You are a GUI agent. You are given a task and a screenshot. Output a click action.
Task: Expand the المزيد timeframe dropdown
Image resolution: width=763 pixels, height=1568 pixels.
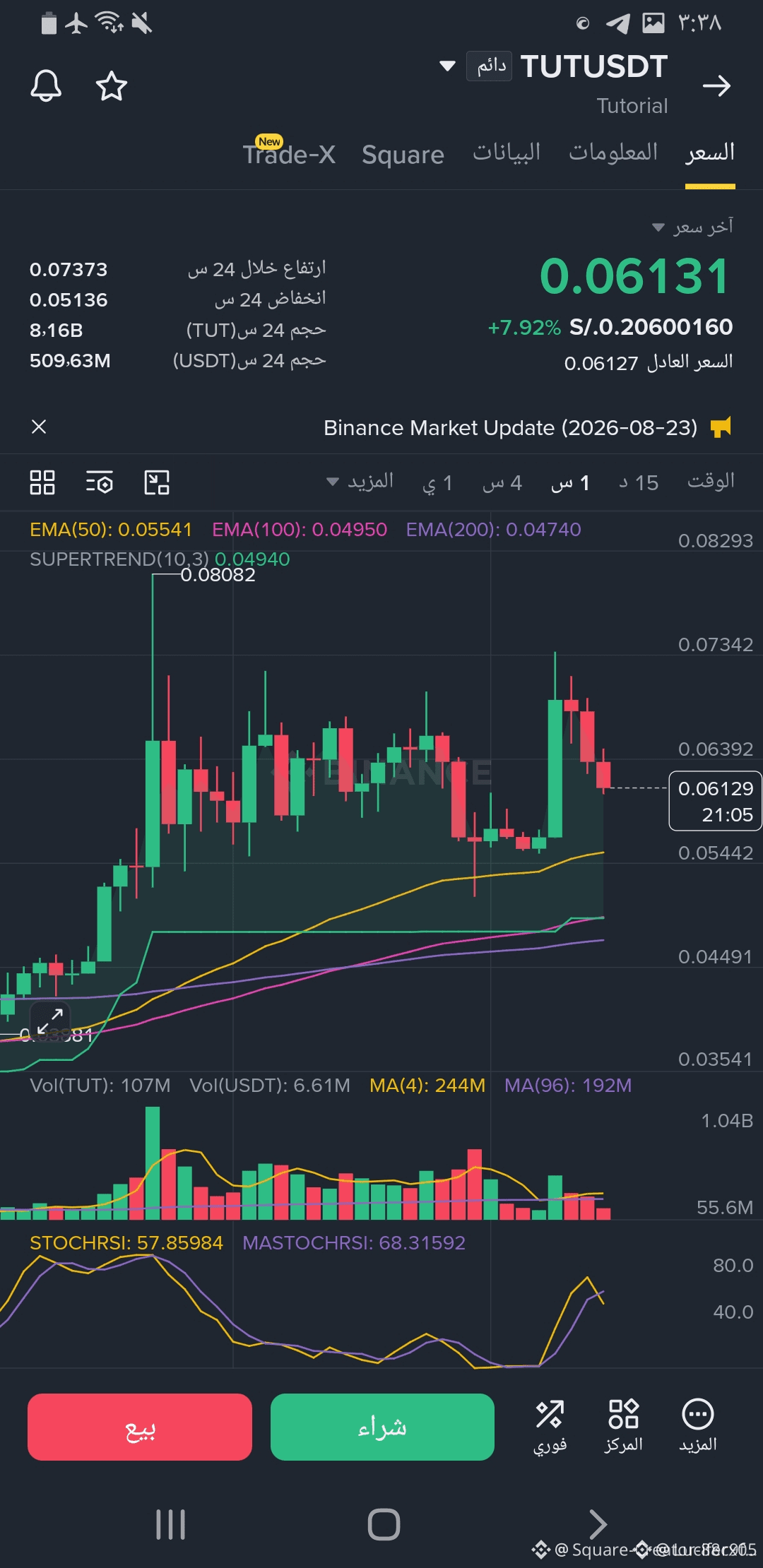[360, 482]
